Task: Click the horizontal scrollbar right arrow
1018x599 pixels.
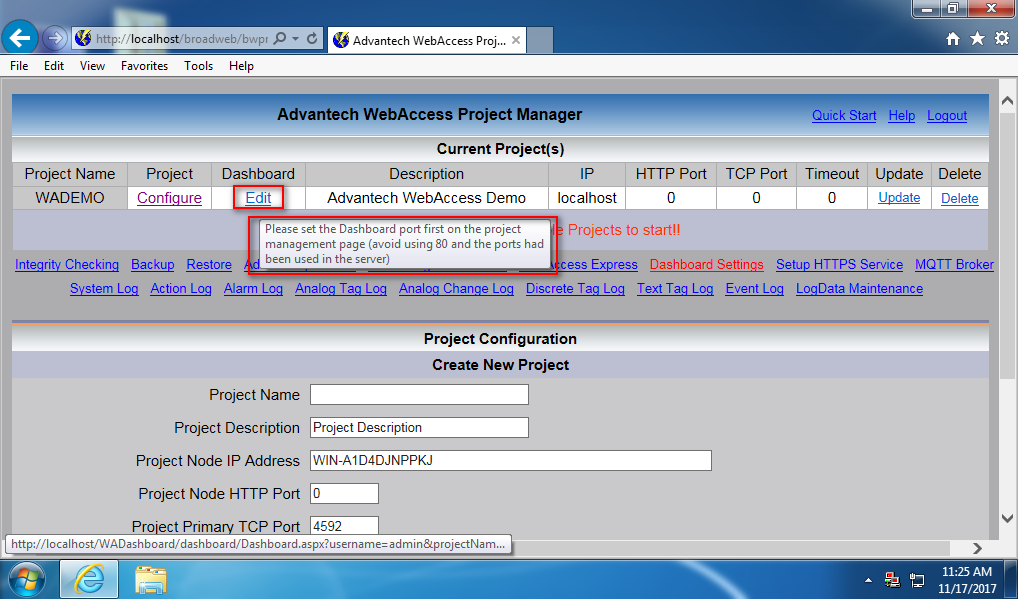Action: click(x=978, y=548)
